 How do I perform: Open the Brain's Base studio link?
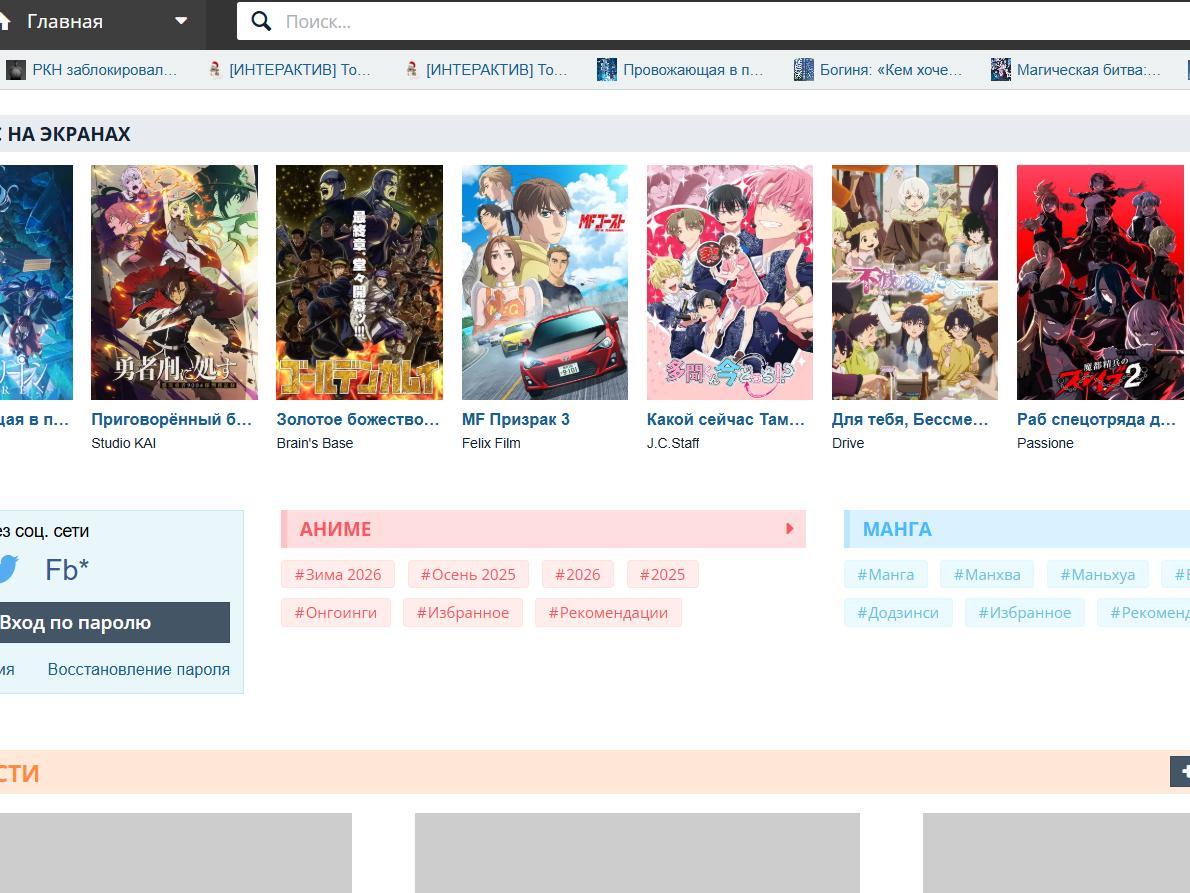(315, 443)
